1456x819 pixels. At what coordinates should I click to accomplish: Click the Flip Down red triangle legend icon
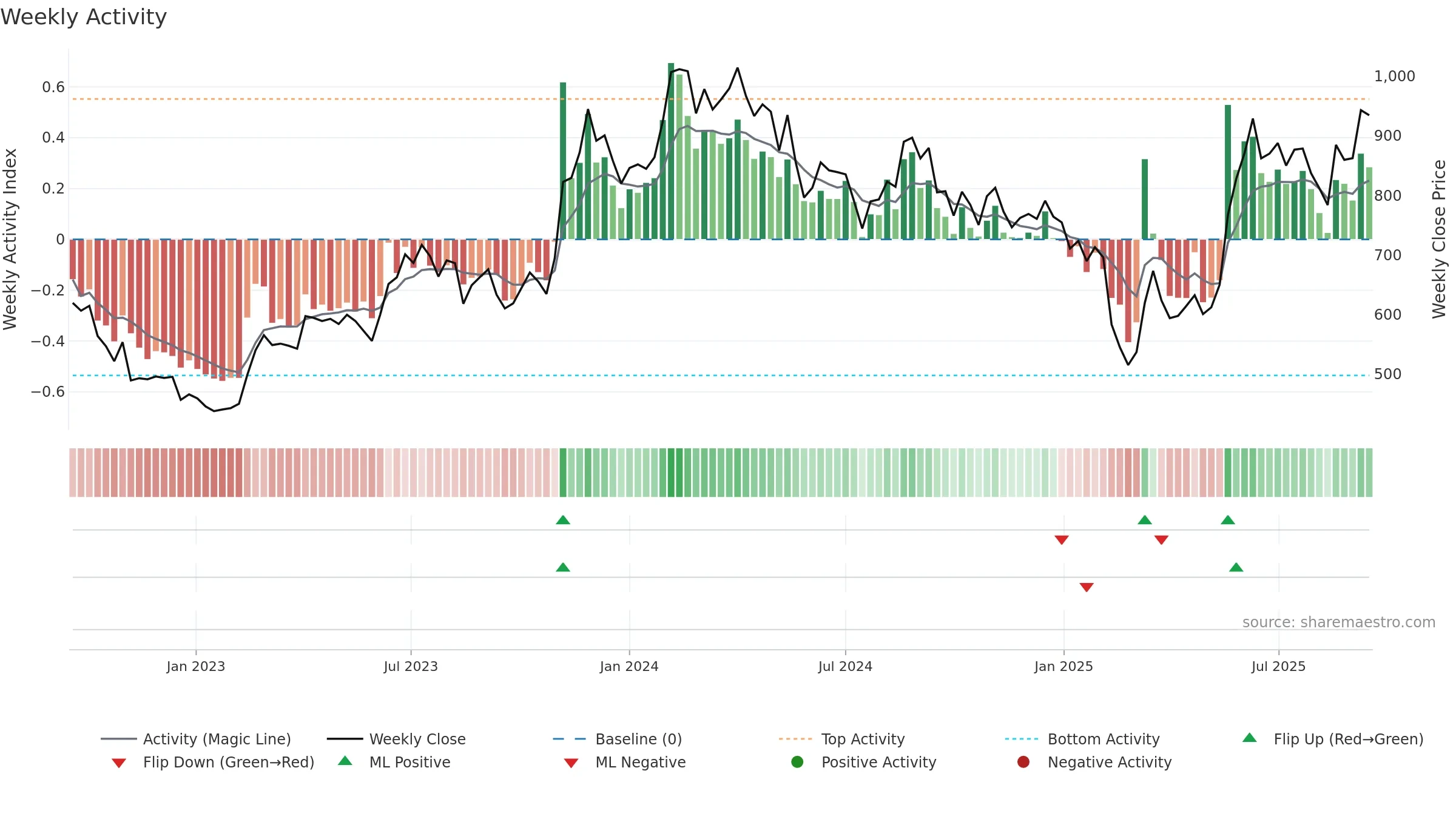[119, 763]
